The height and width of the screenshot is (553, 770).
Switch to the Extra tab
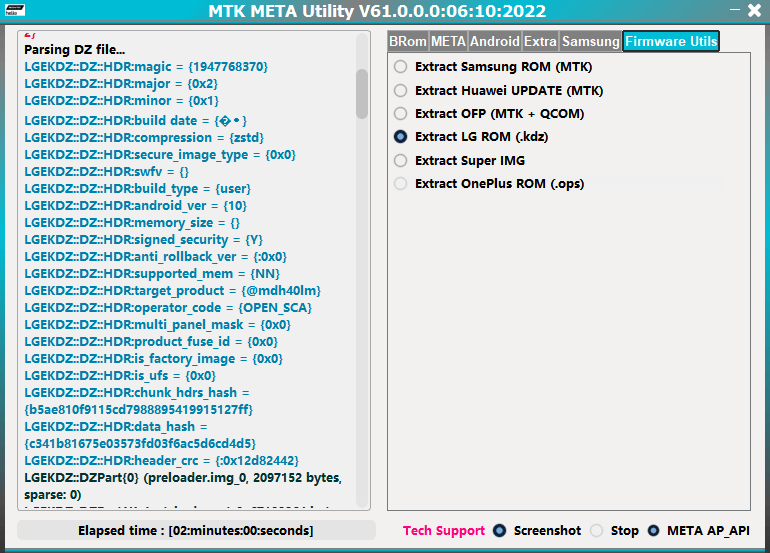coord(540,41)
